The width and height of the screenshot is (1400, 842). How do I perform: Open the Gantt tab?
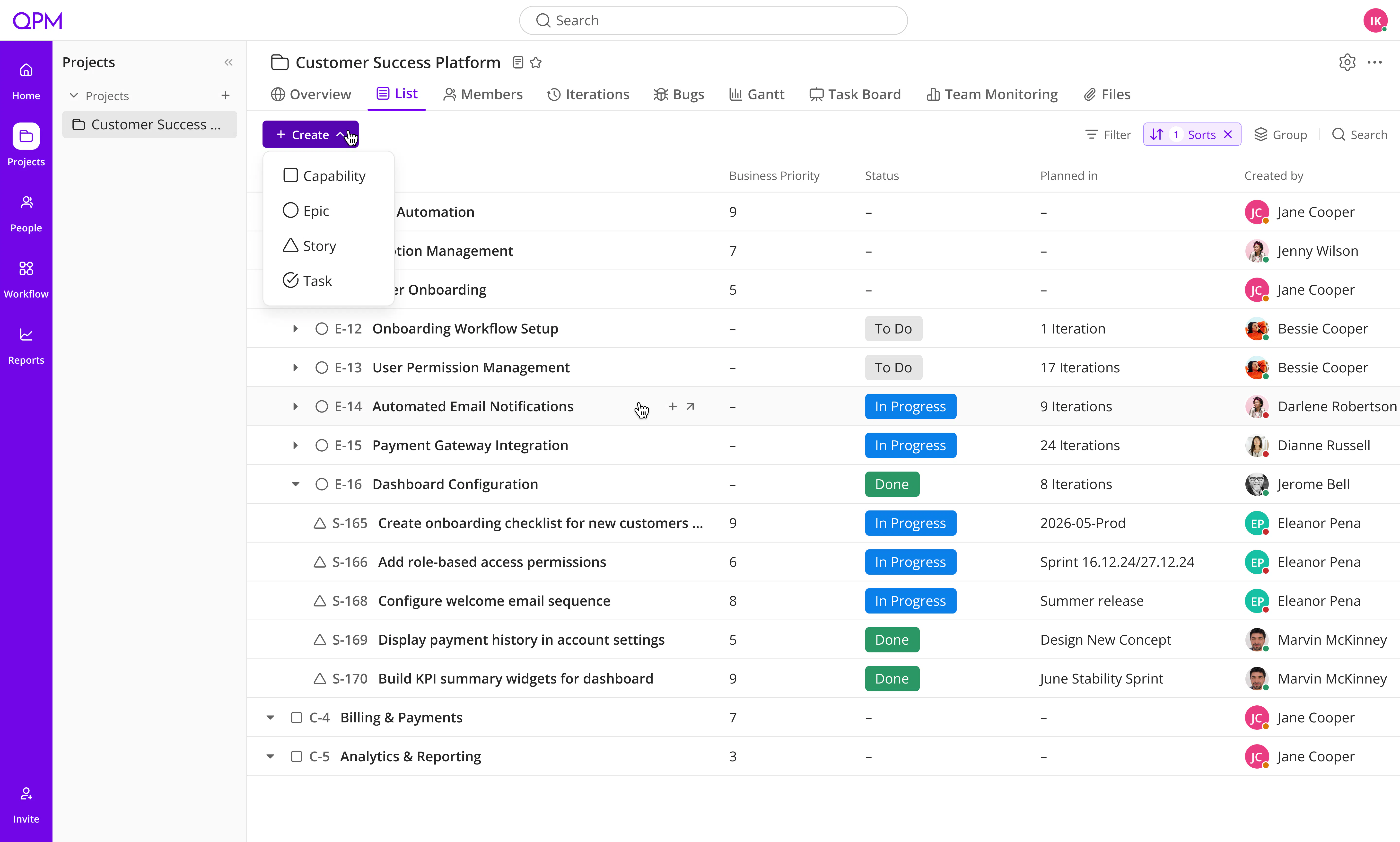click(x=757, y=94)
